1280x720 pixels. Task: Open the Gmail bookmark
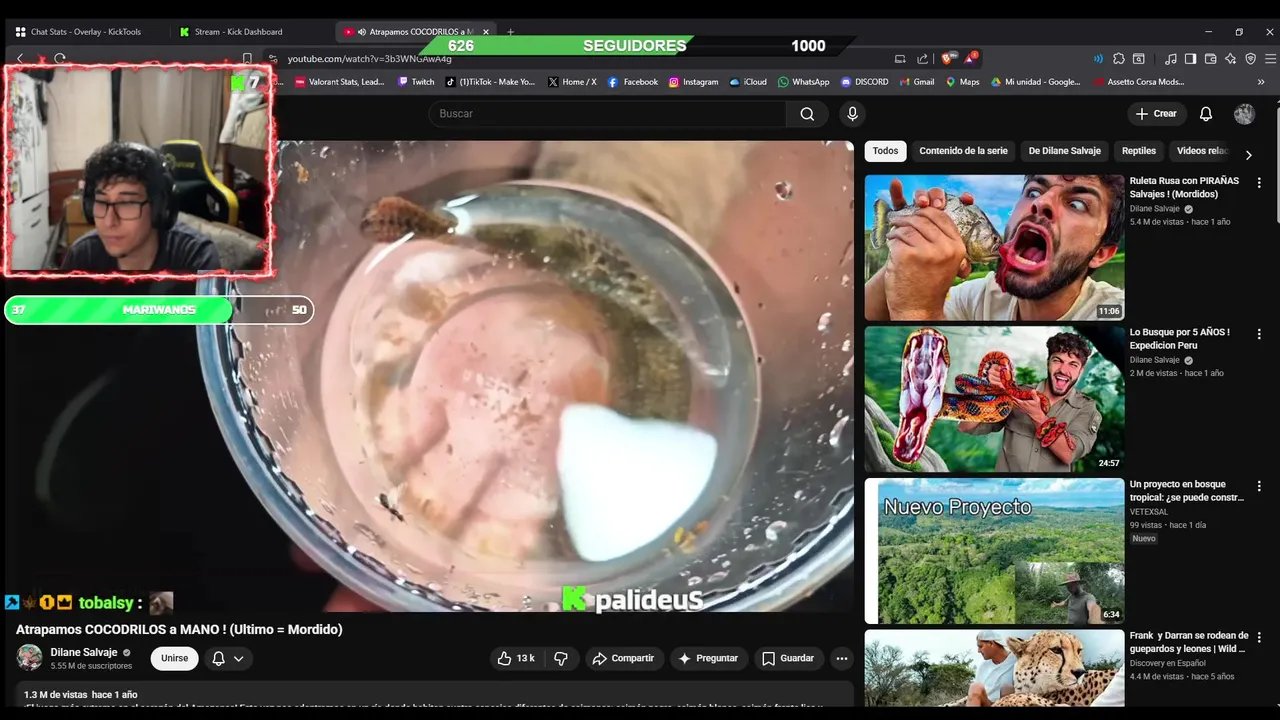click(x=917, y=82)
